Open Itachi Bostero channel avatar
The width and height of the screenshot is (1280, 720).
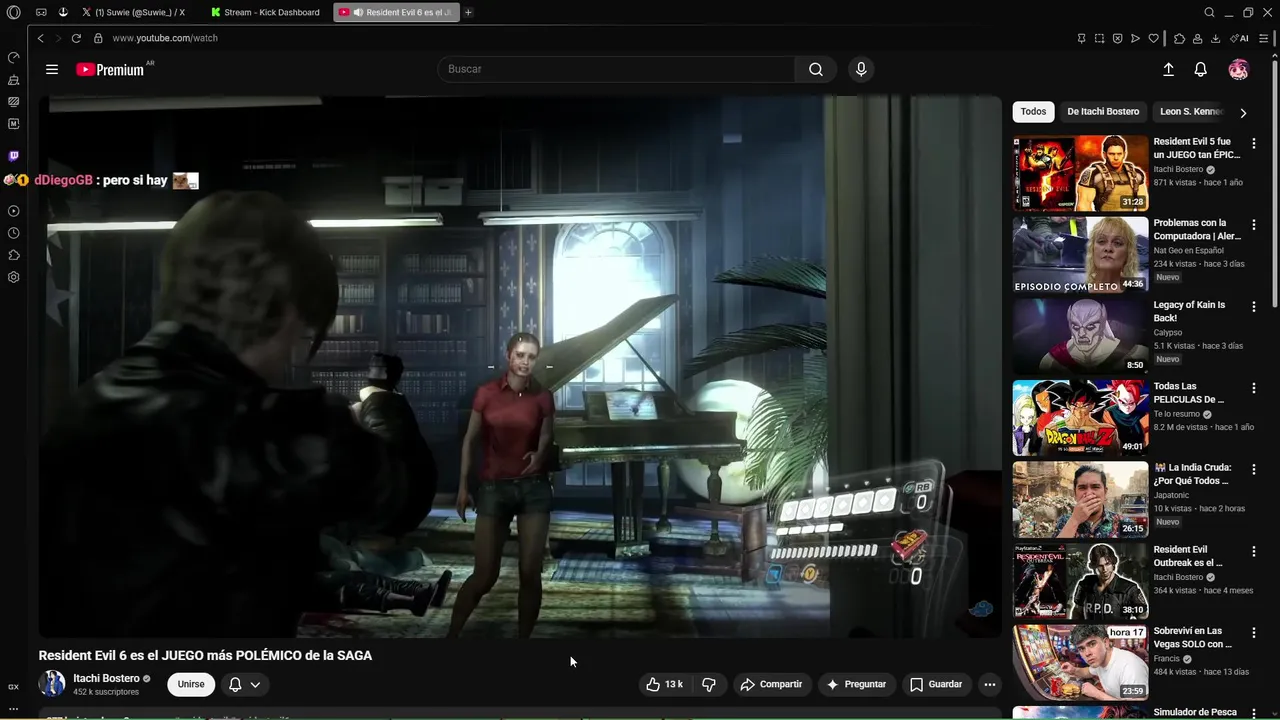tap(52, 684)
